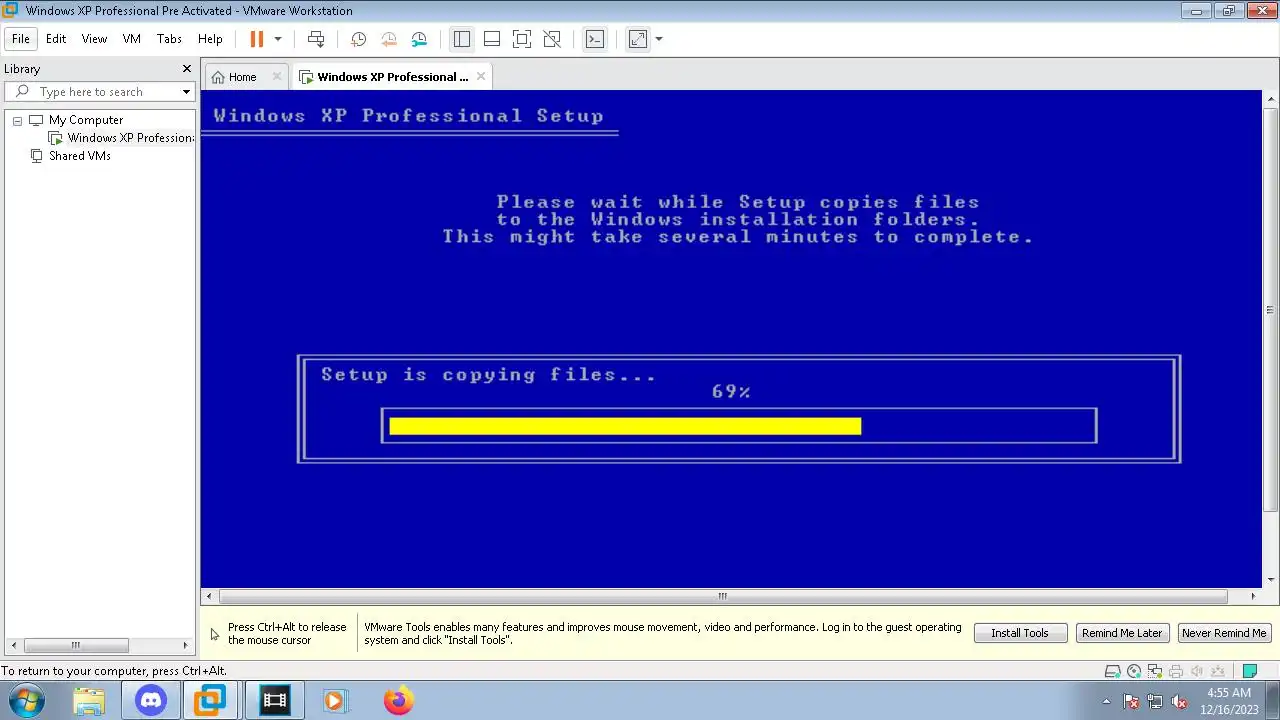The height and width of the screenshot is (720, 1280).
Task: Close the Windows XP Professional tab
Action: [481, 76]
